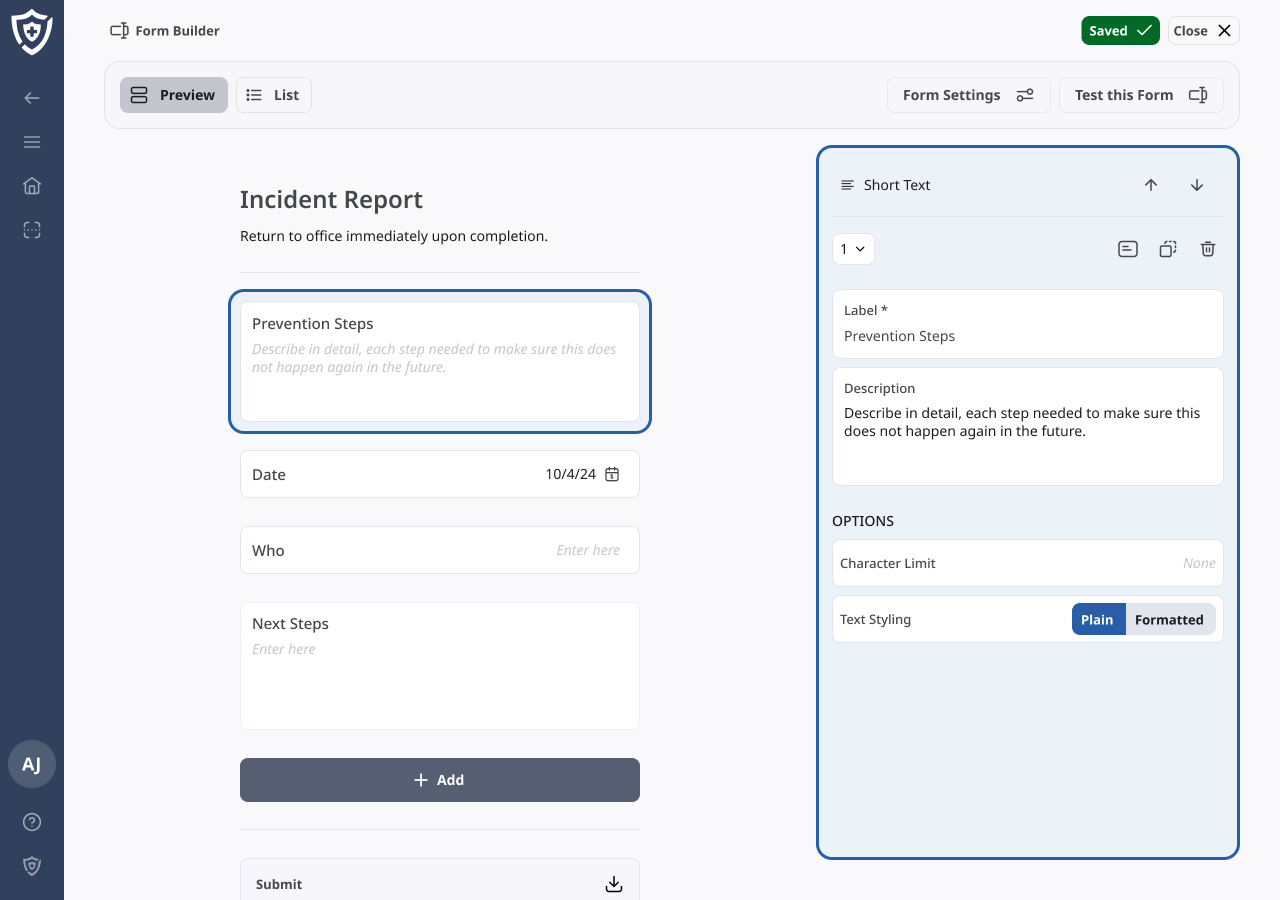
Task: Edit the Label input containing Prevention Steps
Action: [x=1028, y=324]
